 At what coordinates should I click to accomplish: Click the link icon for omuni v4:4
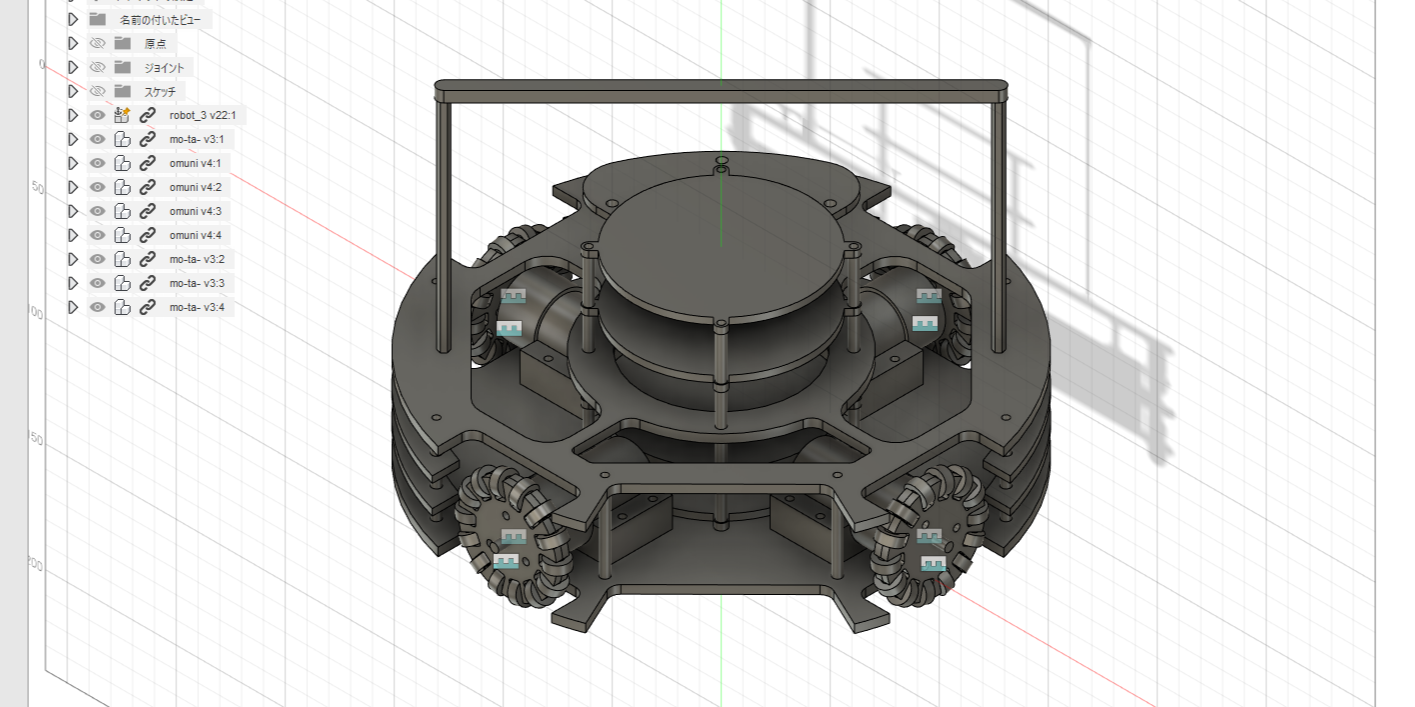148,235
